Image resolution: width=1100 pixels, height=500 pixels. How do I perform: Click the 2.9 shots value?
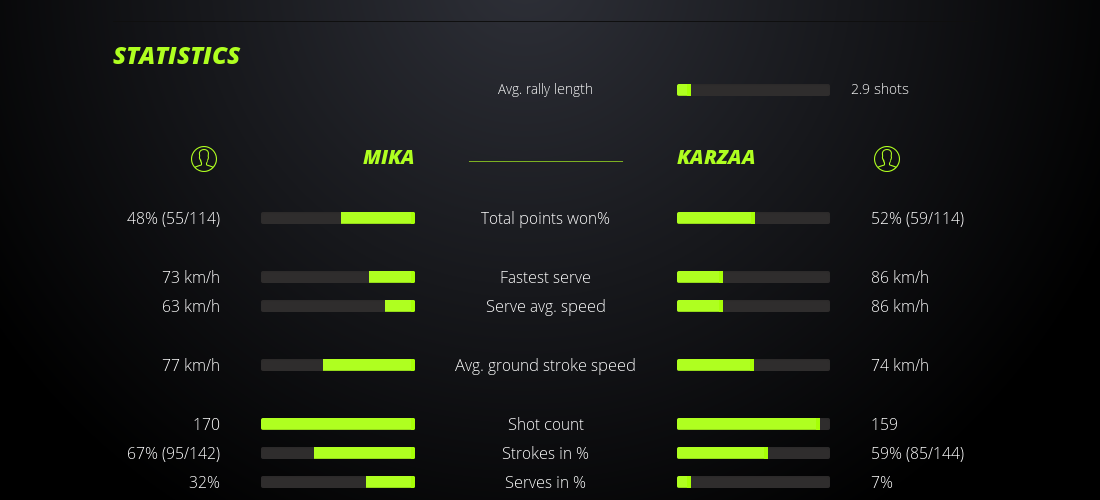pos(880,89)
